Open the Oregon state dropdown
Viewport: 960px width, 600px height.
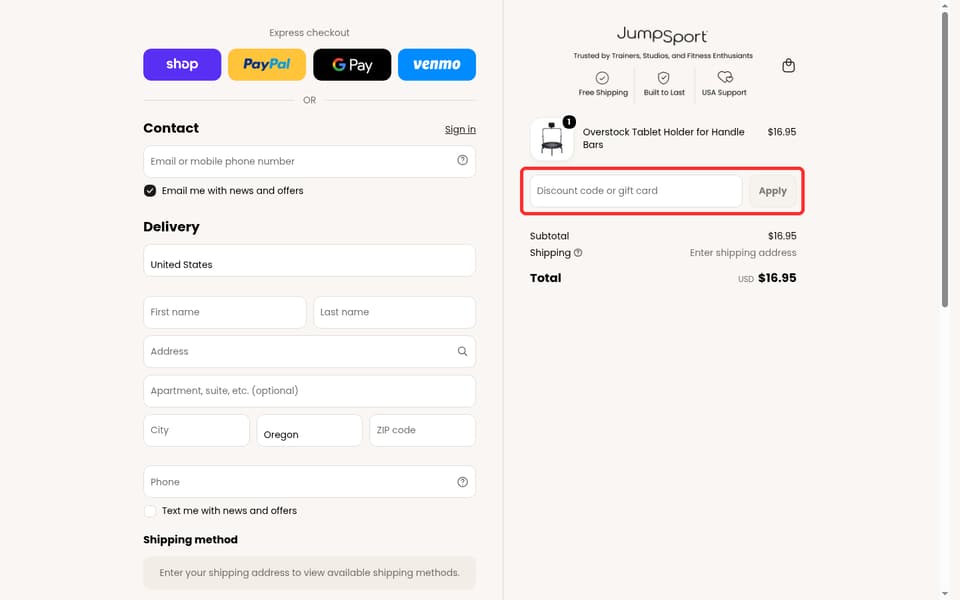(x=309, y=430)
